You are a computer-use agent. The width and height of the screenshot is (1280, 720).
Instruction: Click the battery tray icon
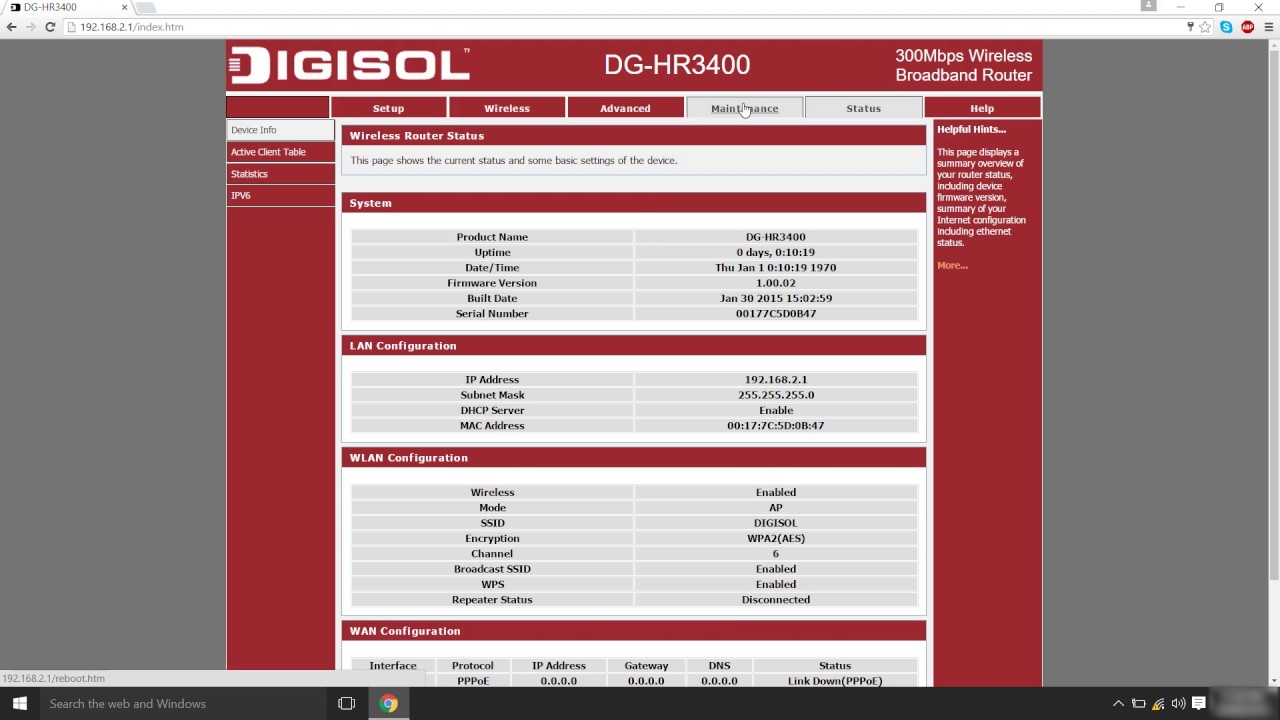1138,704
